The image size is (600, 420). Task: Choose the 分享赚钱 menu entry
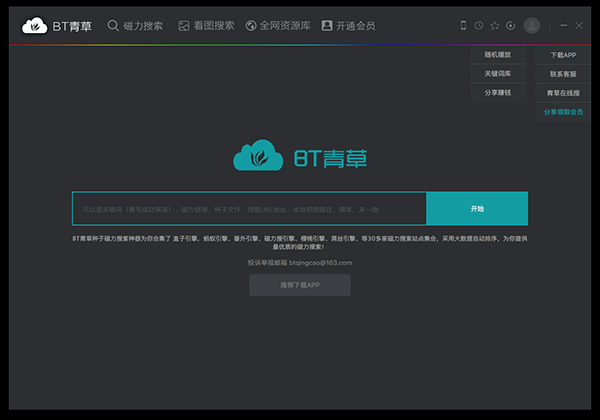point(497,93)
